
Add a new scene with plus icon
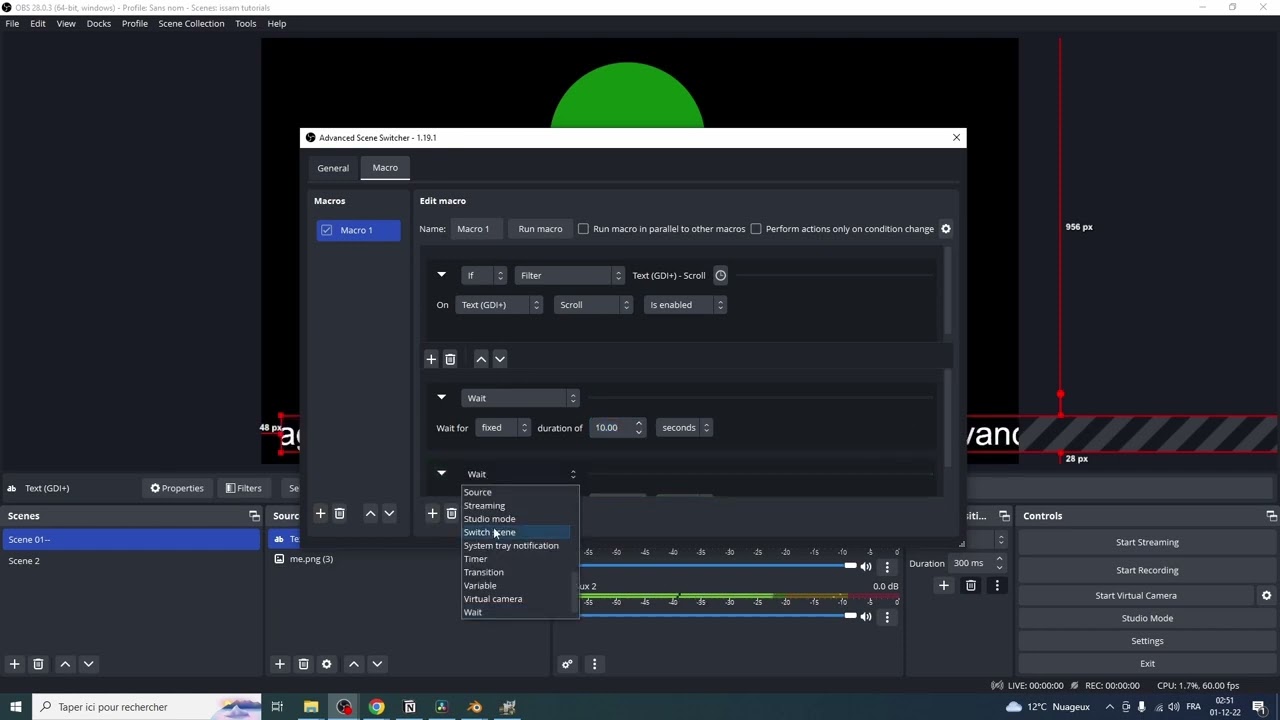pos(14,664)
